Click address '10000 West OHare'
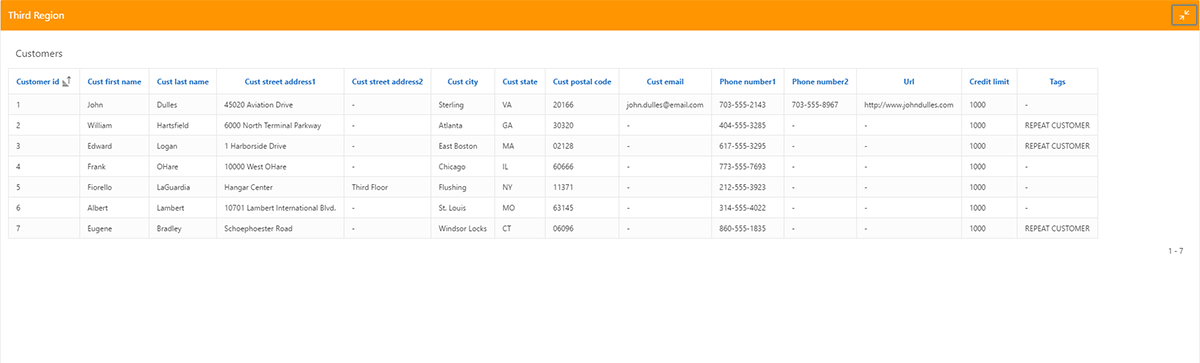Image resolution: width=1200 pixels, height=363 pixels. pyautogui.click(x=255, y=166)
